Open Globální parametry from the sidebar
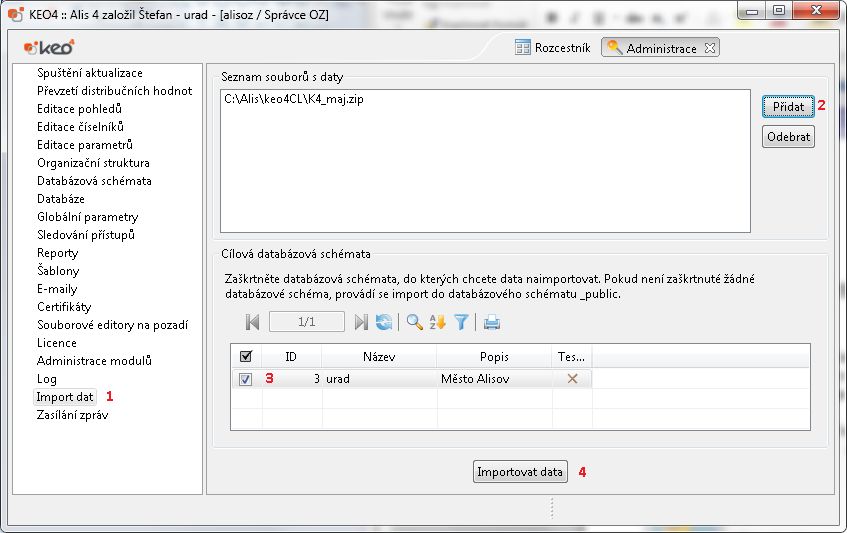The height and width of the screenshot is (533, 847). pos(87,217)
